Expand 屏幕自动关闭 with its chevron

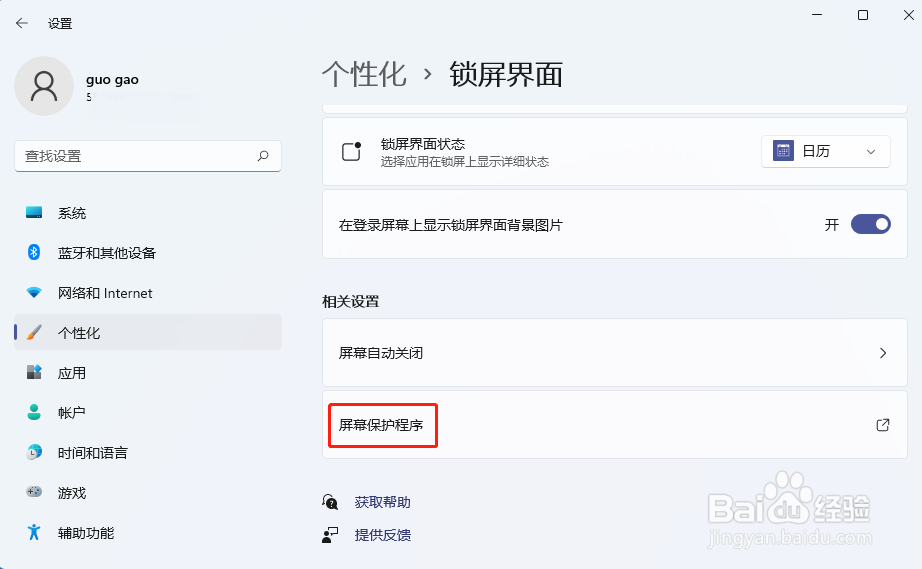coord(883,353)
